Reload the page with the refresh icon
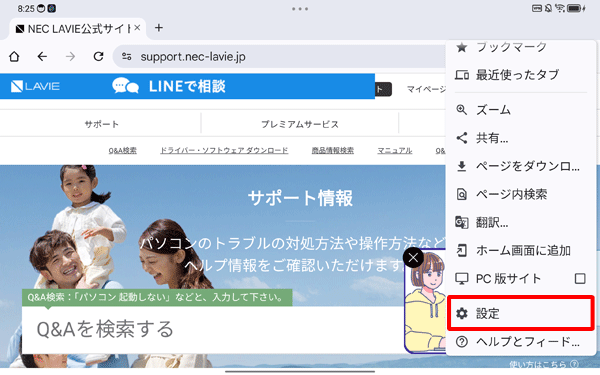Image resolution: width=600 pixels, height=375 pixels. [99, 57]
